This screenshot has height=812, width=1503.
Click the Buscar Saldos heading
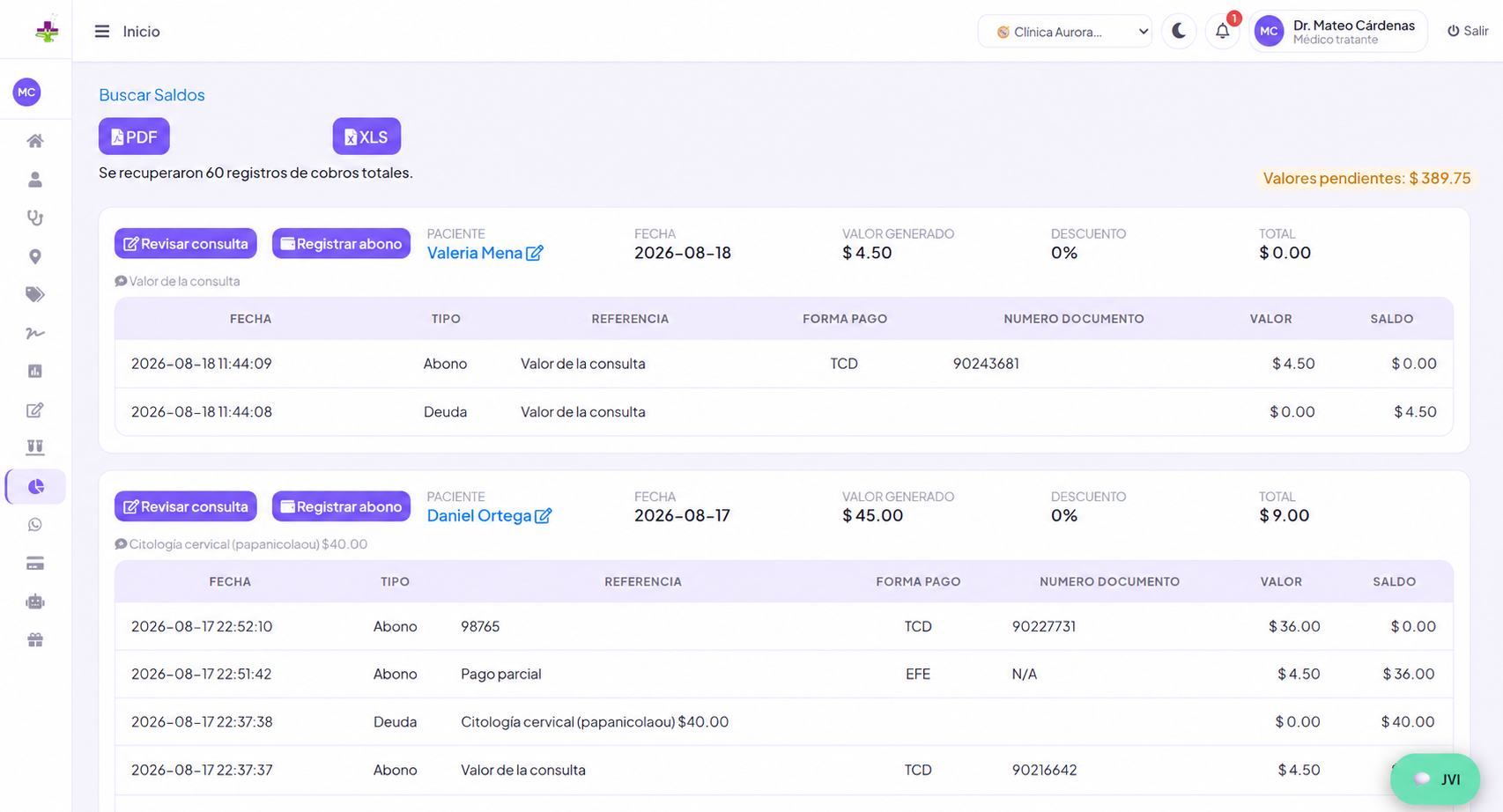point(152,95)
